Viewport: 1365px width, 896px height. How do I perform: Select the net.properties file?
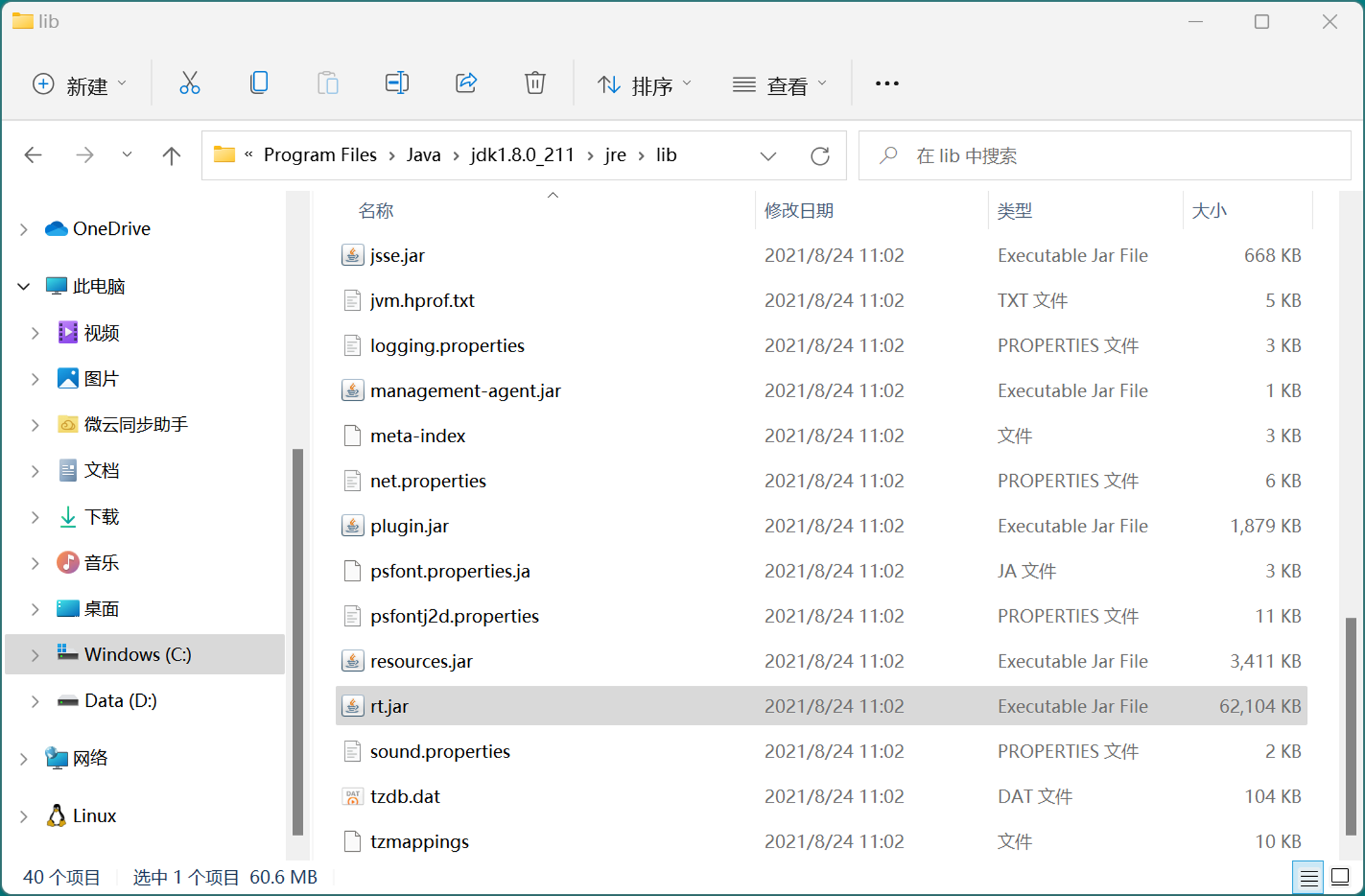click(428, 481)
